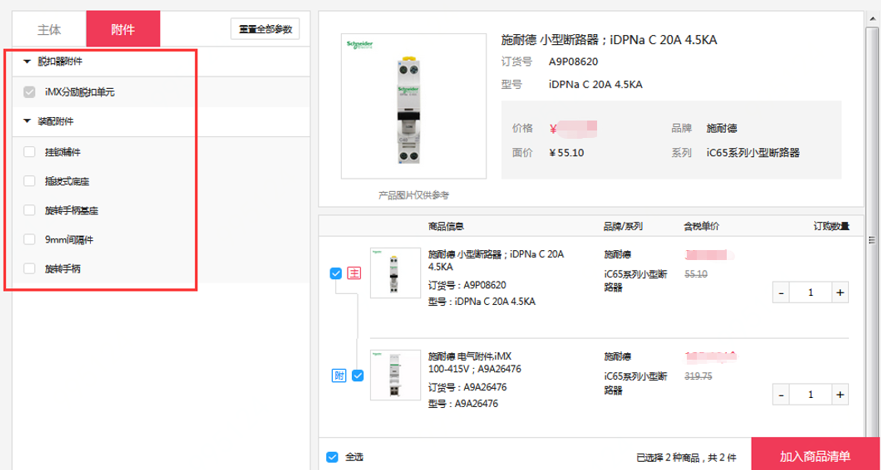Open the 施耐德 小型断路器 product name in list

click(496, 260)
